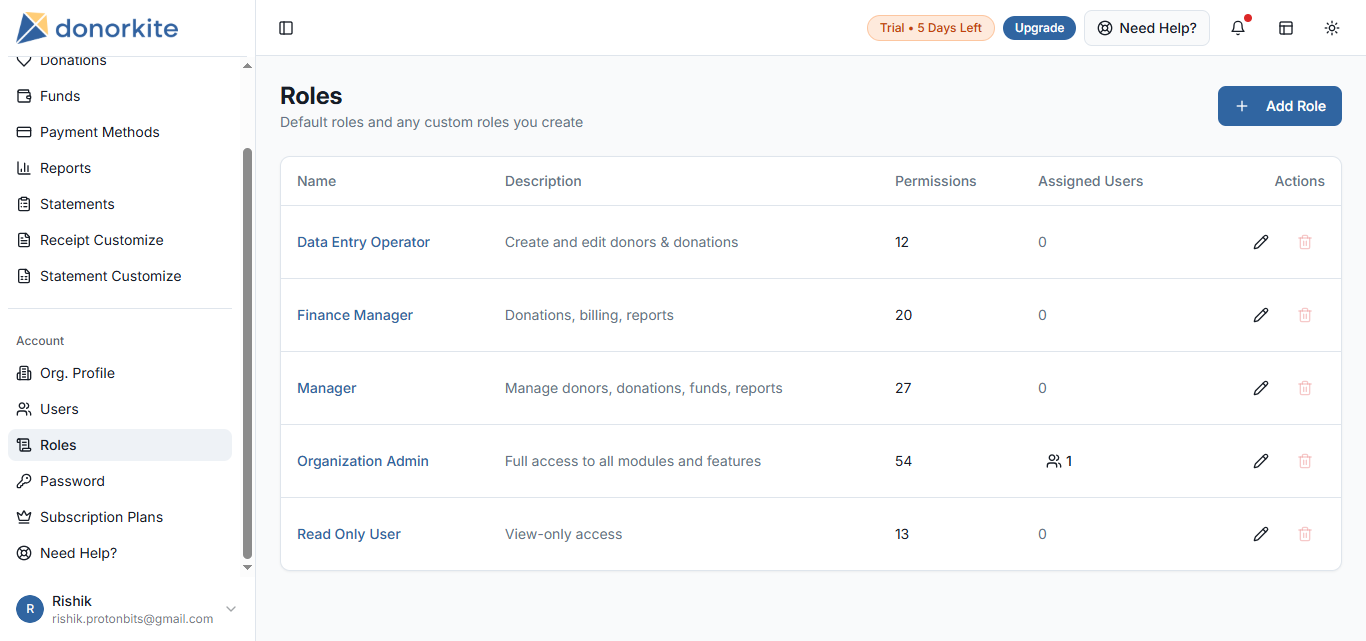1366x641 pixels.
Task: Click the rishik.protonbits@gmail.com email text
Action: click(132, 619)
